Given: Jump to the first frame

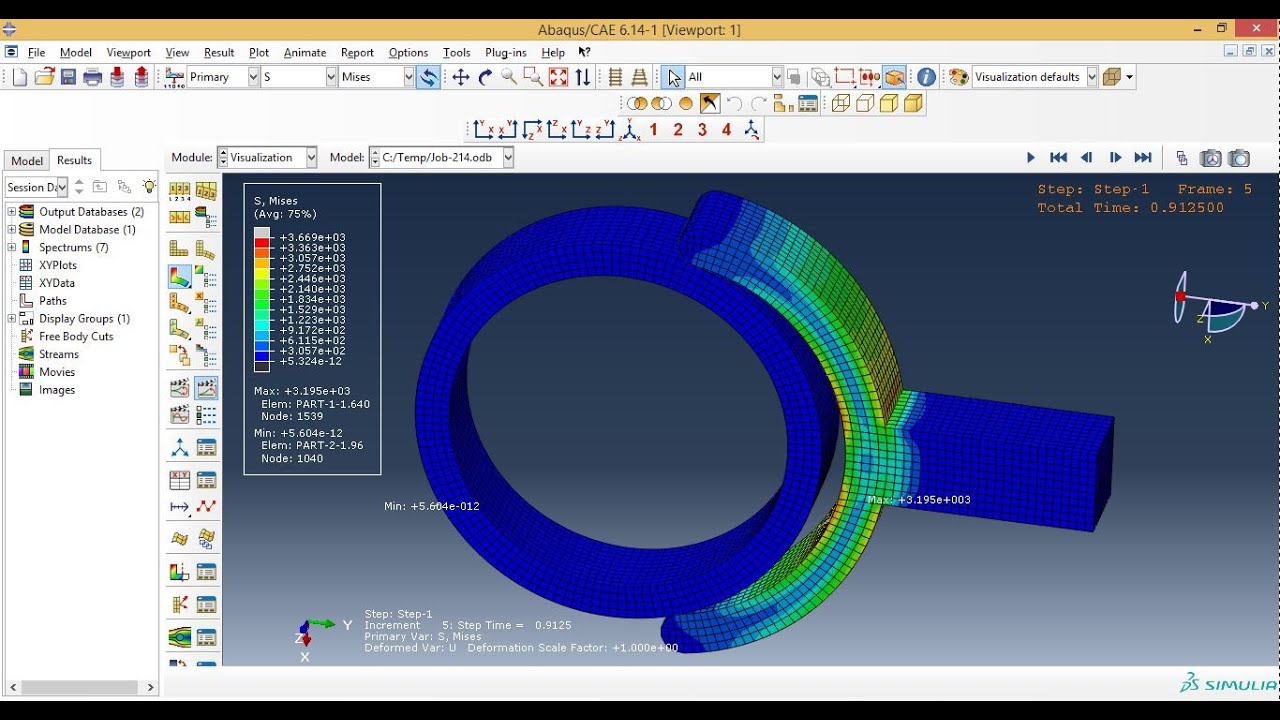Looking at the screenshot, I should click(x=1058, y=158).
